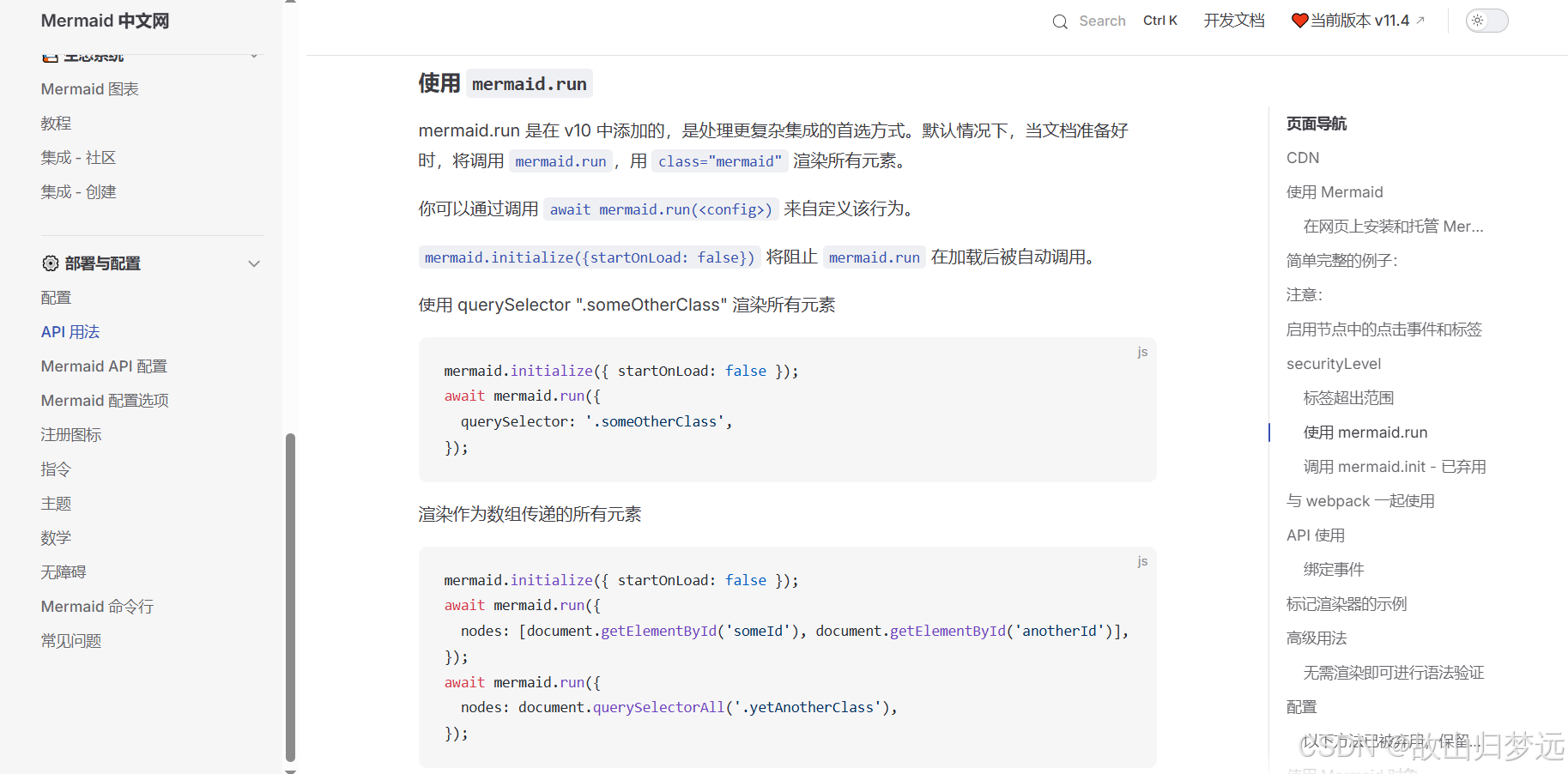Open the 教程 sidebar page
Viewport: 1568px width, 774px height.
coord(56,124)
